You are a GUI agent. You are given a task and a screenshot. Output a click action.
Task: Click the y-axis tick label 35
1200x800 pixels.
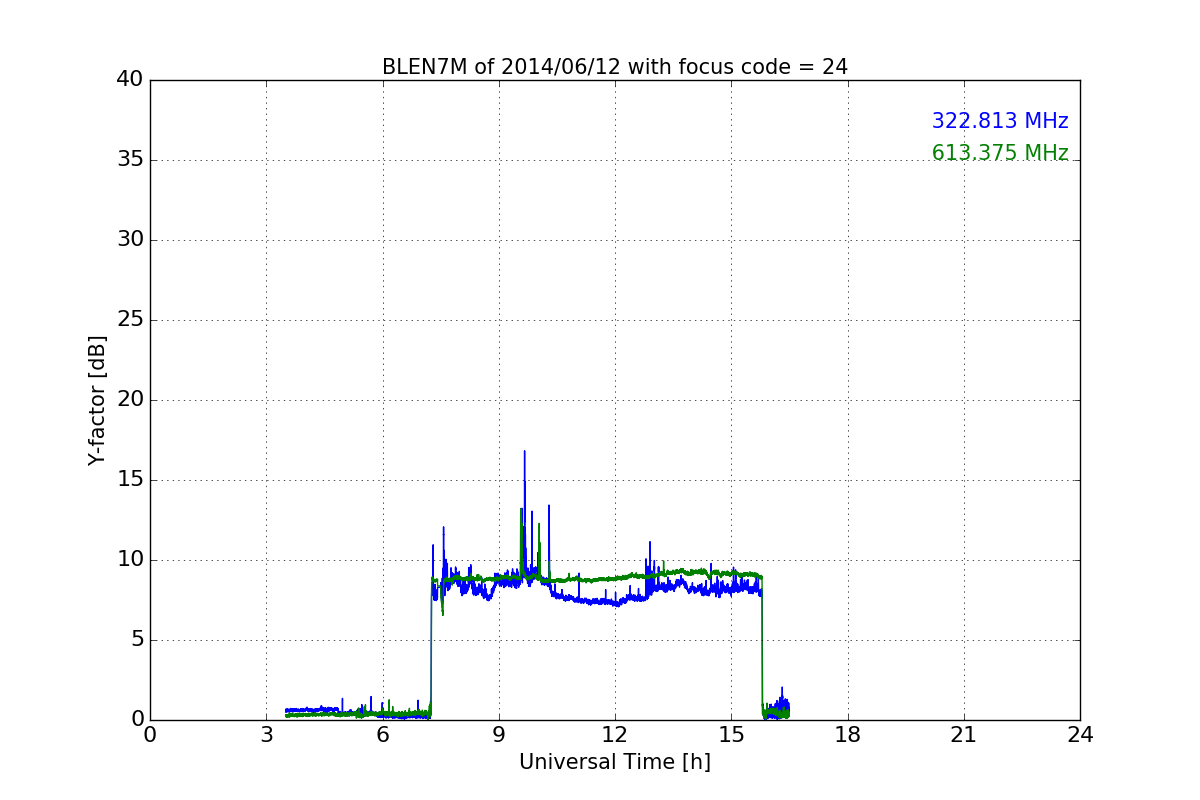pos(130,160)
